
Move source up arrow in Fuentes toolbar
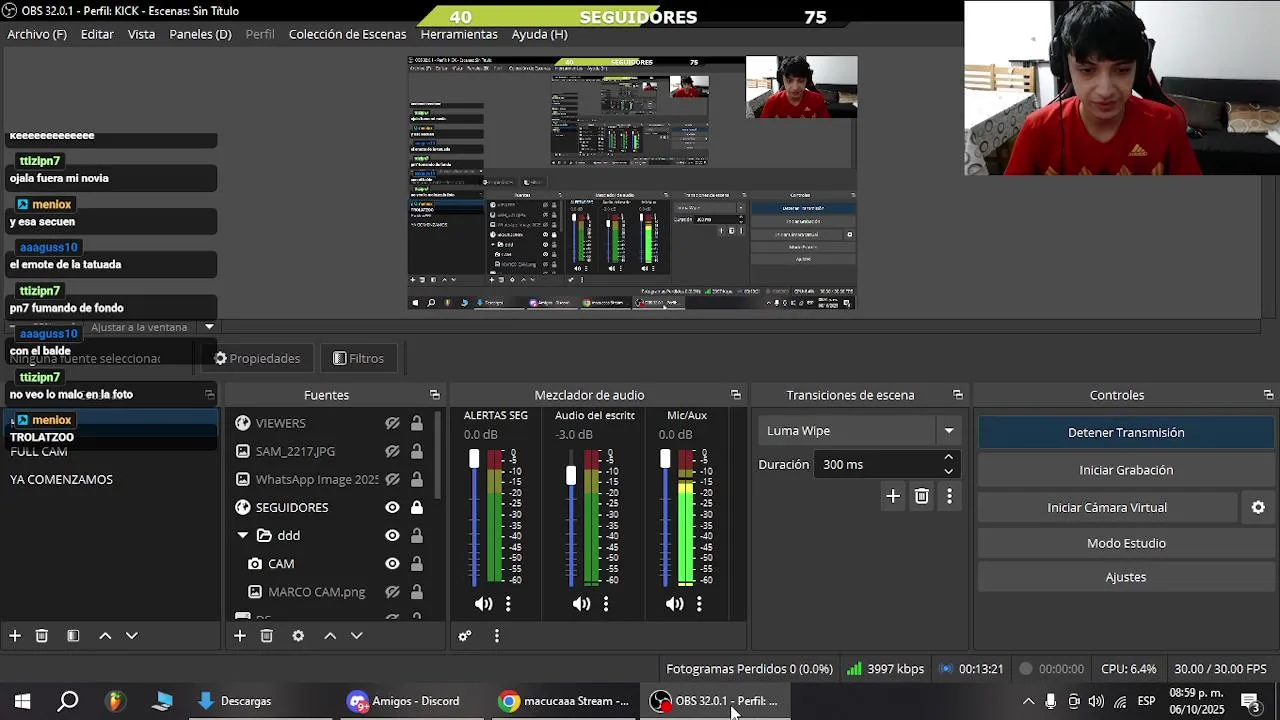(330, 636)
